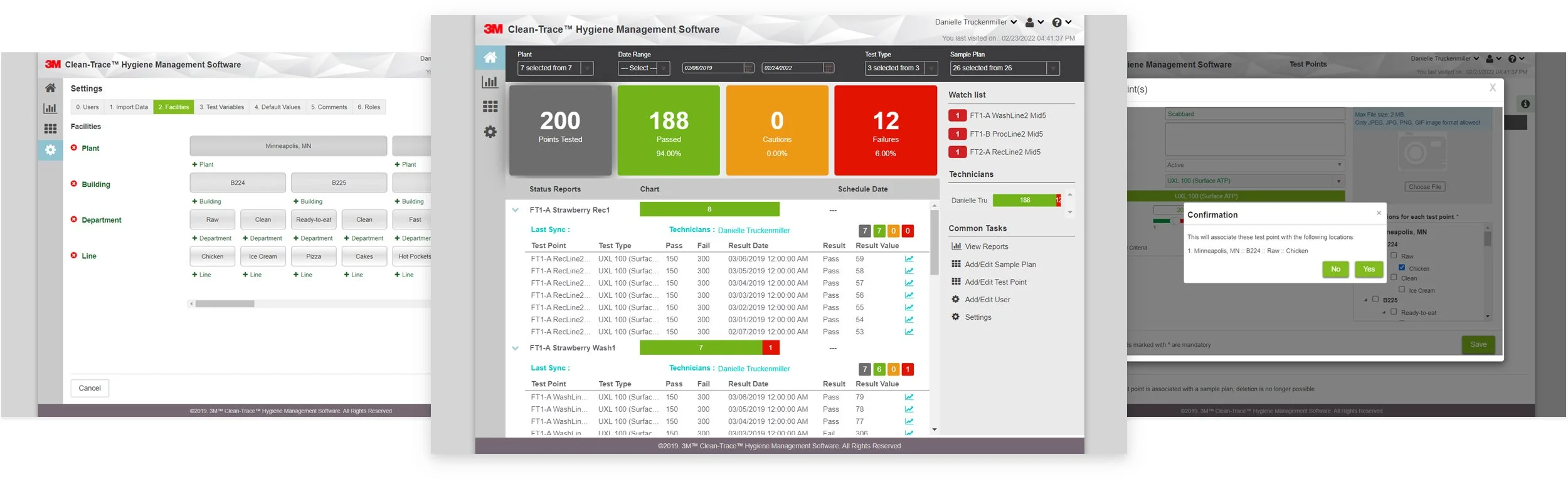The width and height of the screenshot is (1568, 479).
Task: Open the help question mark icon in center window header
Action: pos(1057,22)
